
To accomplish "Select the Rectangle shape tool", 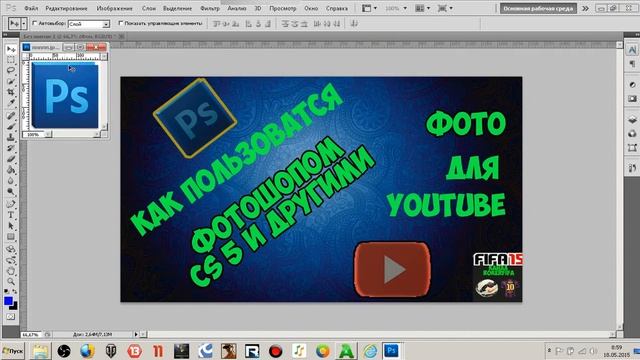I will pyautogui.click(x=11, y=236).
